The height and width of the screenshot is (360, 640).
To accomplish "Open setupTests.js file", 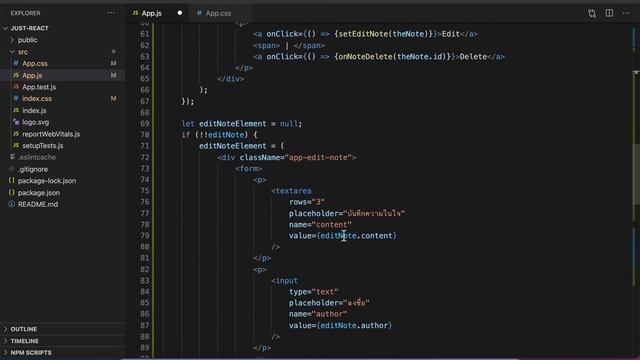I will [43, 146].
